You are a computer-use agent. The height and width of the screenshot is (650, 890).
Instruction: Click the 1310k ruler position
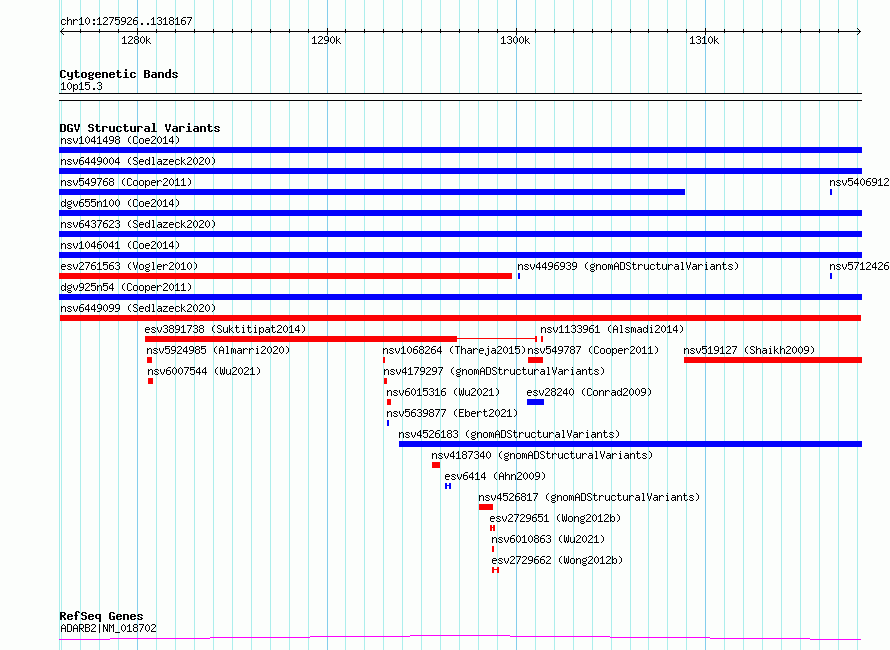[x=704, y=40]
